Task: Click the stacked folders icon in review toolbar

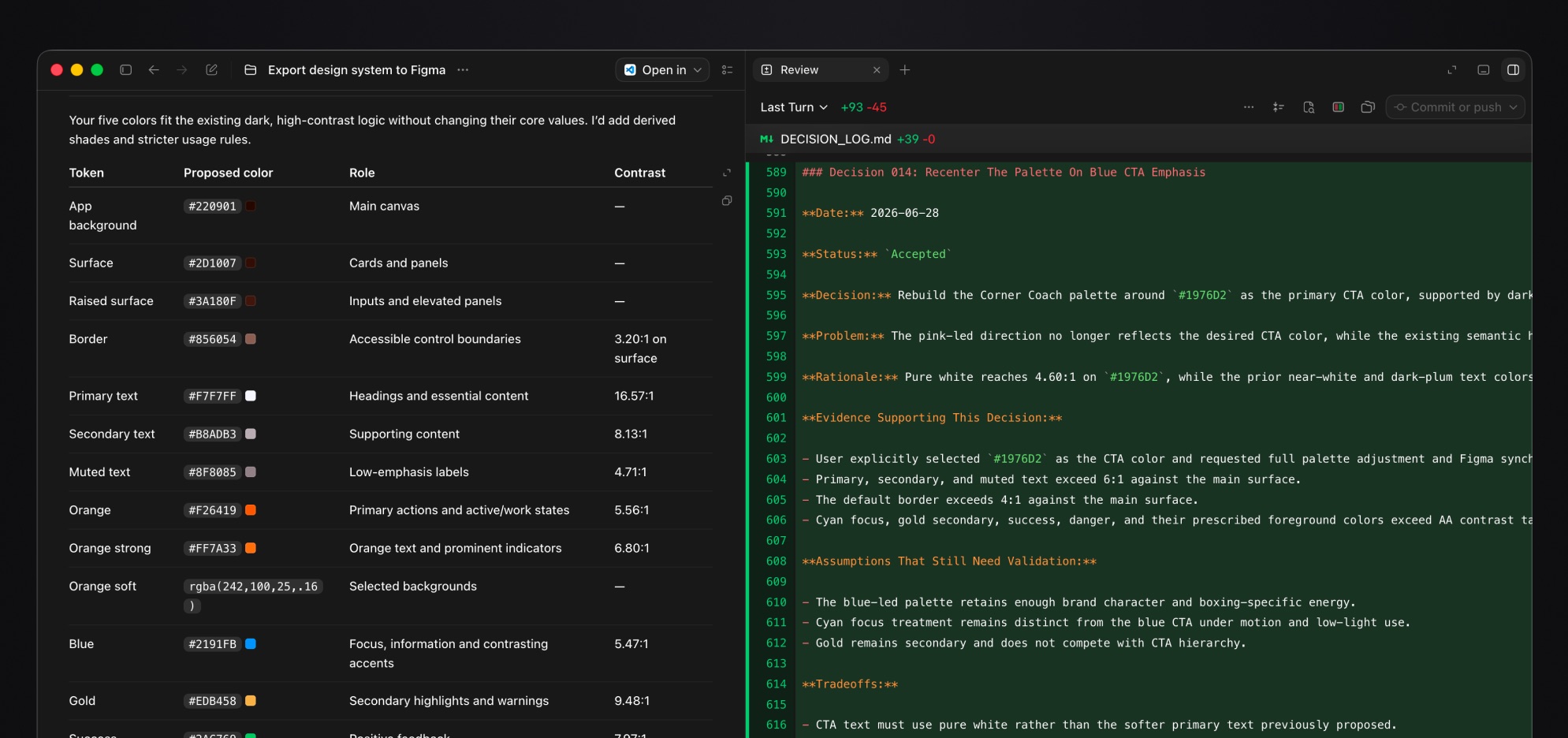Action: (1368, 106)
